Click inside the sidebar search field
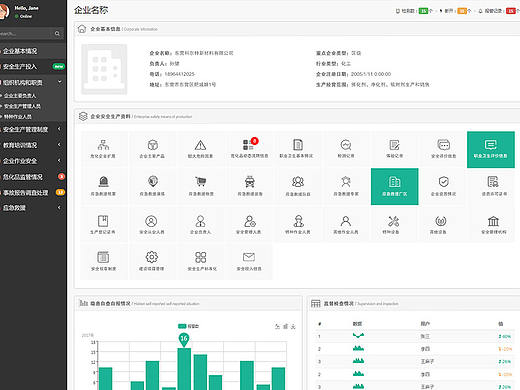 click(x=26, y=34)
